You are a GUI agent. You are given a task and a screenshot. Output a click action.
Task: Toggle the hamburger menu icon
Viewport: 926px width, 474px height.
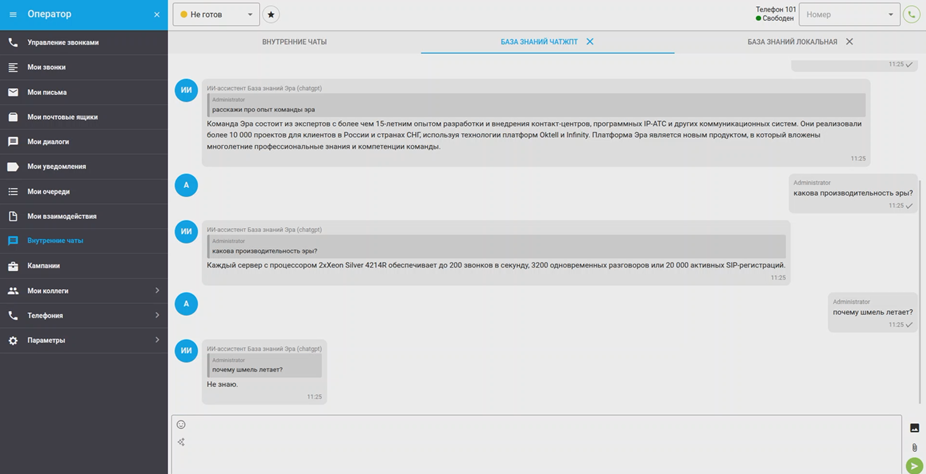pos(13,14)
